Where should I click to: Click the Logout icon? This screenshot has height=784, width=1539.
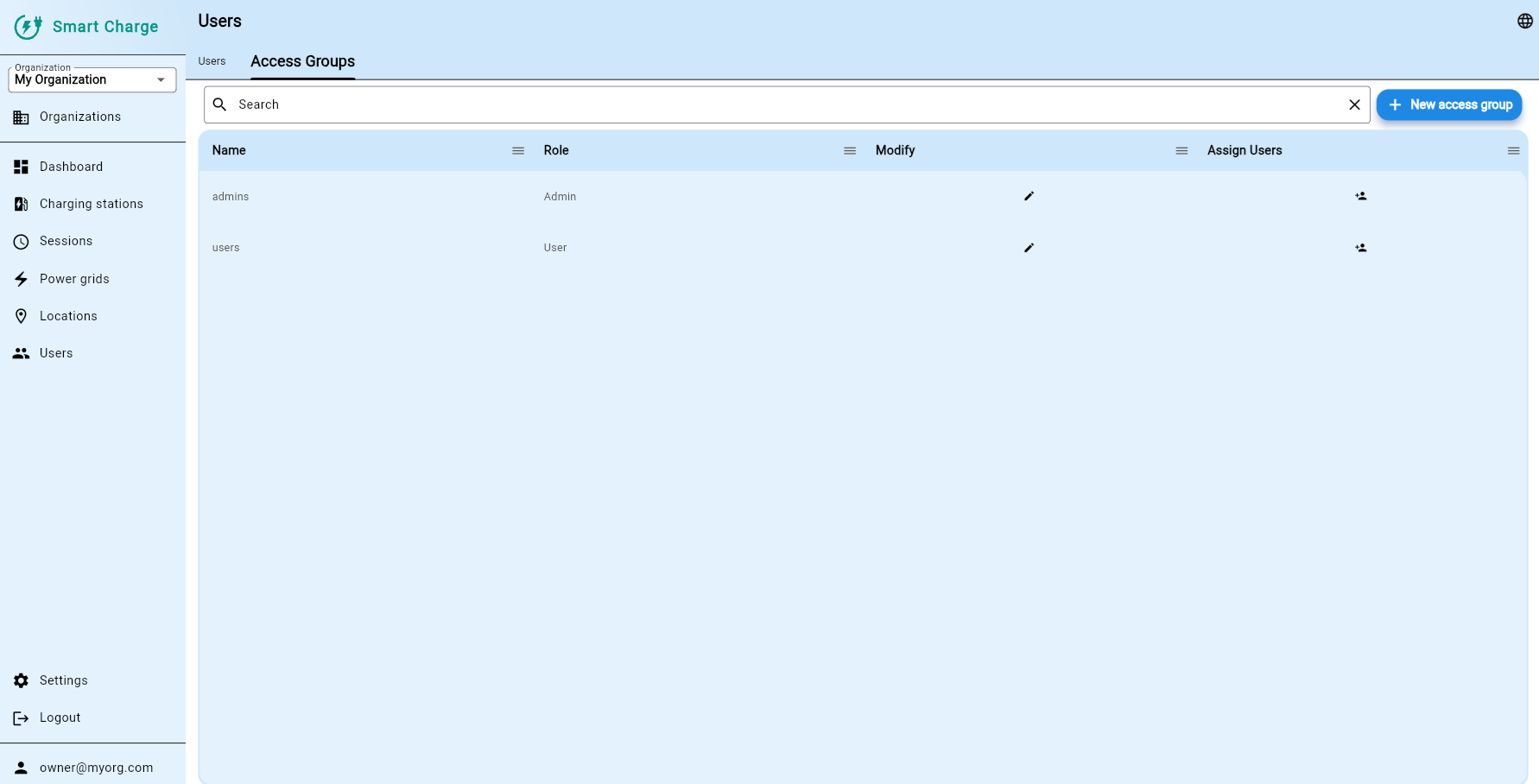click(22, 718)
